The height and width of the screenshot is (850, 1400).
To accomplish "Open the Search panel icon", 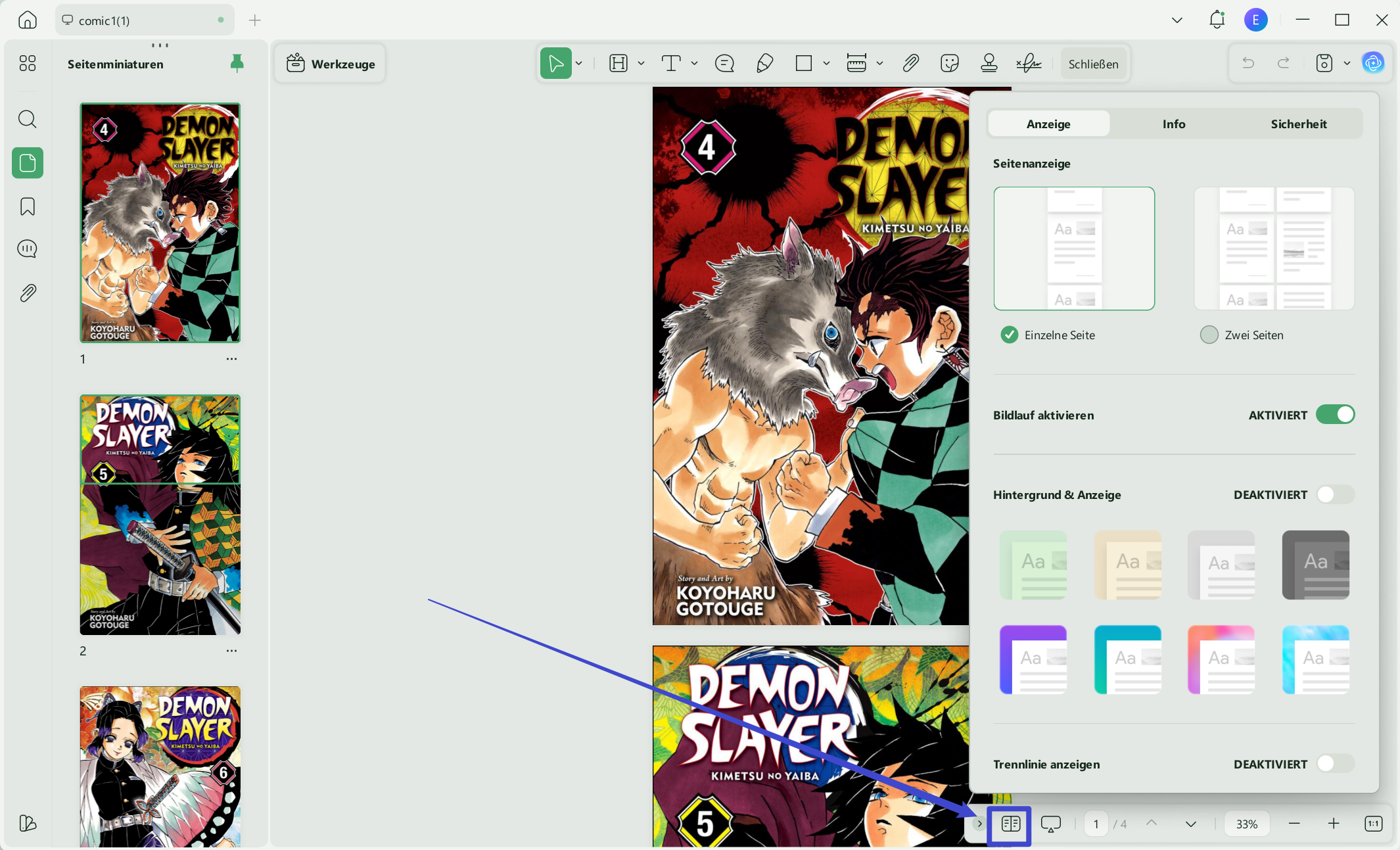I will click(27, 119).
